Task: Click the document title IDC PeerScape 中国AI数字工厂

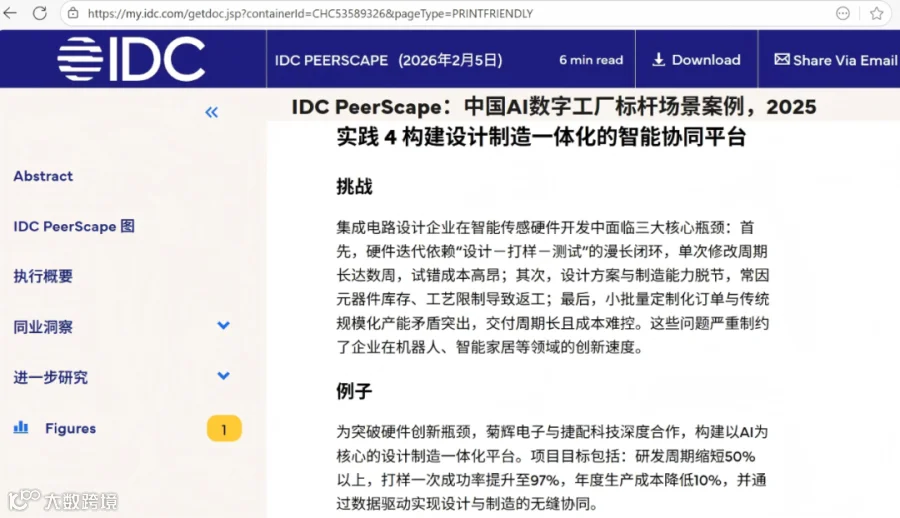Action: 554,107
